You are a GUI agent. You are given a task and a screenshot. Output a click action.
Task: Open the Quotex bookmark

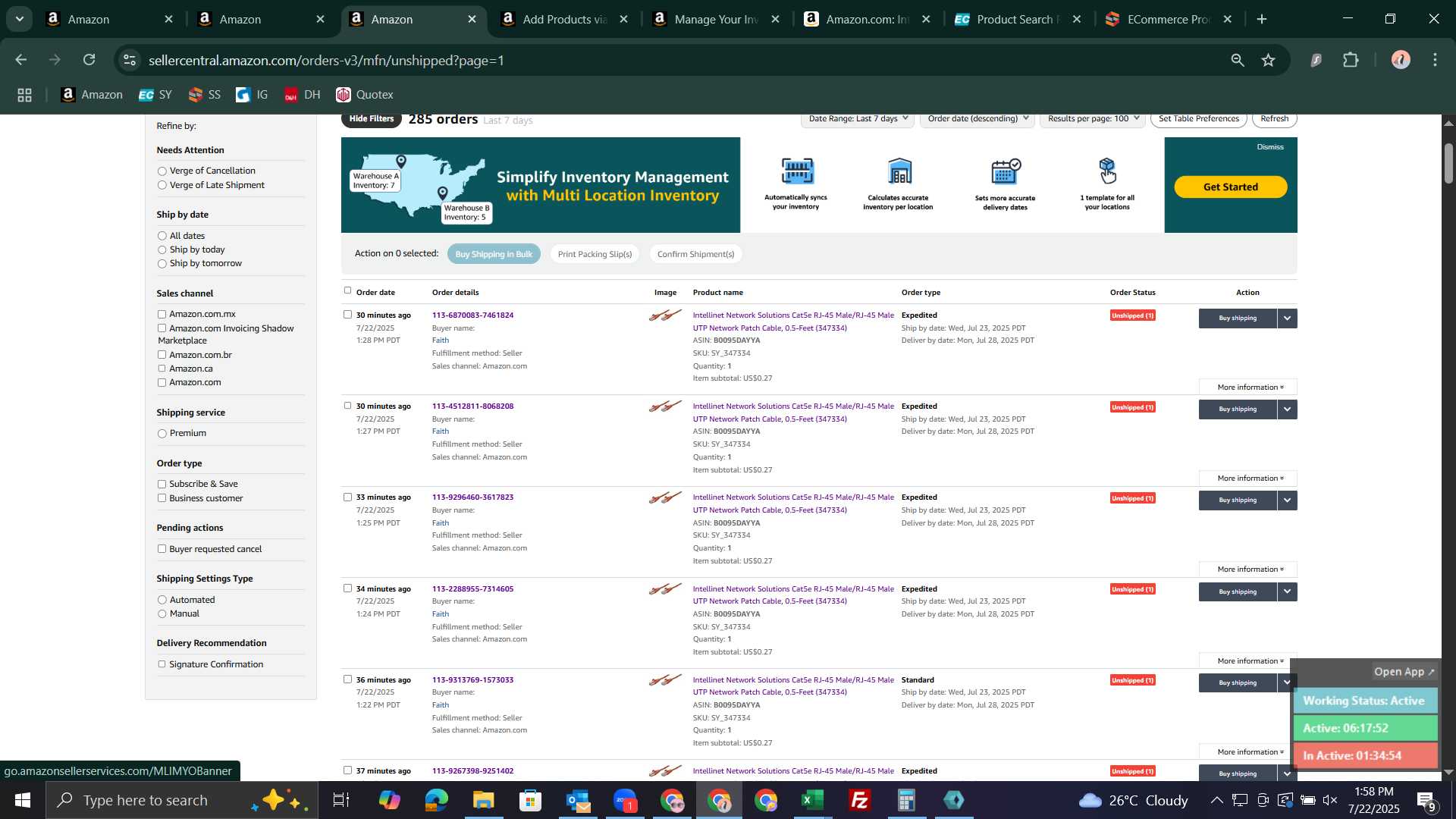tap(365, 95)
